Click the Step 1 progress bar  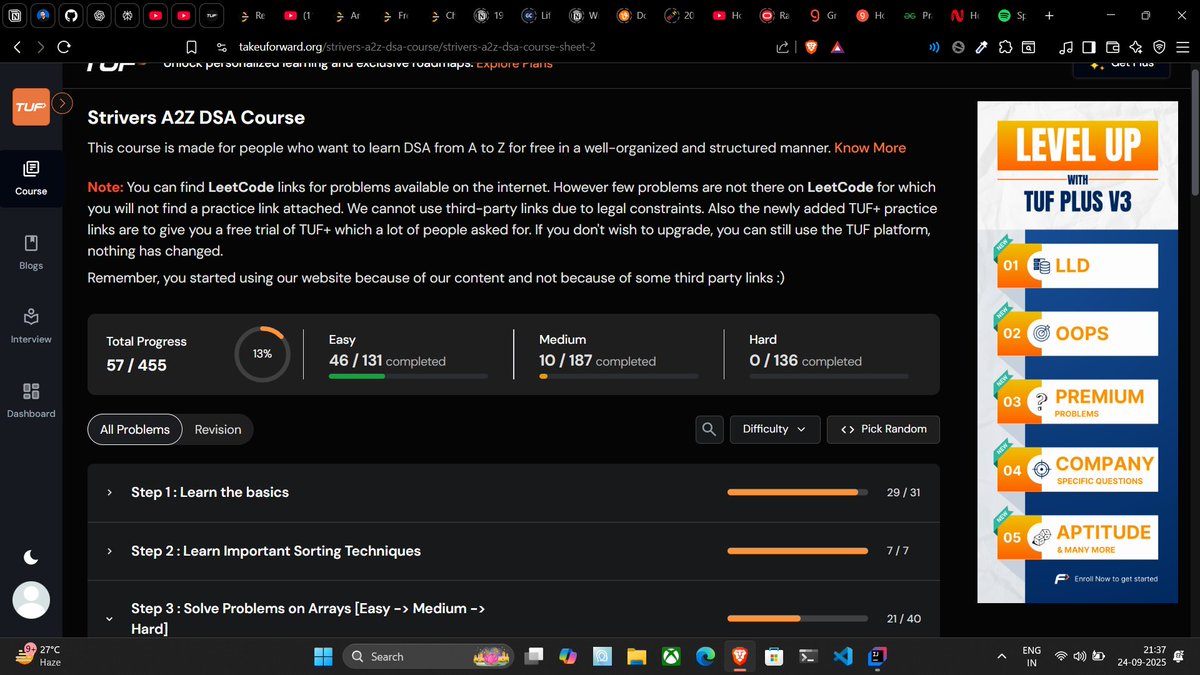pos(798,492)
